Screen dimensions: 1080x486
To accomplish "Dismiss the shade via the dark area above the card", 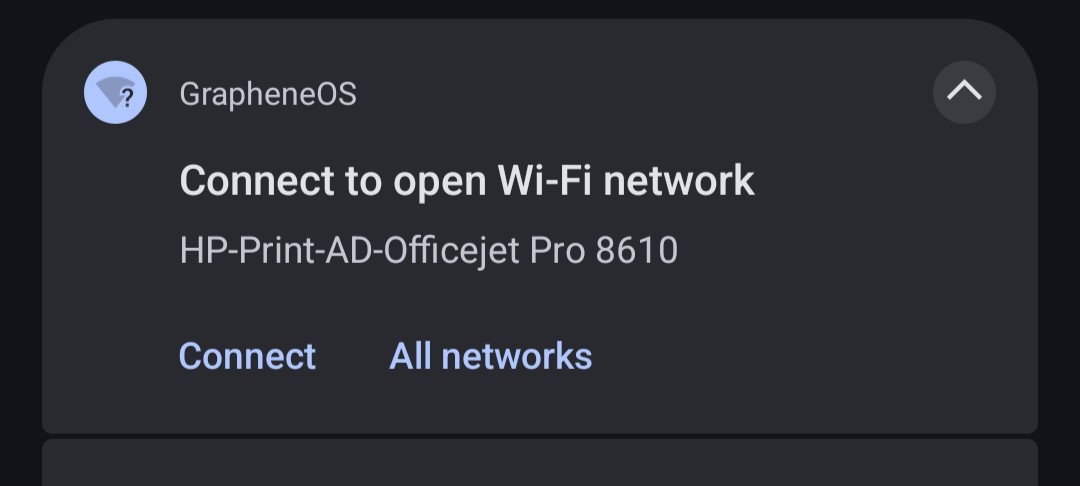I will tap(540, 8).
